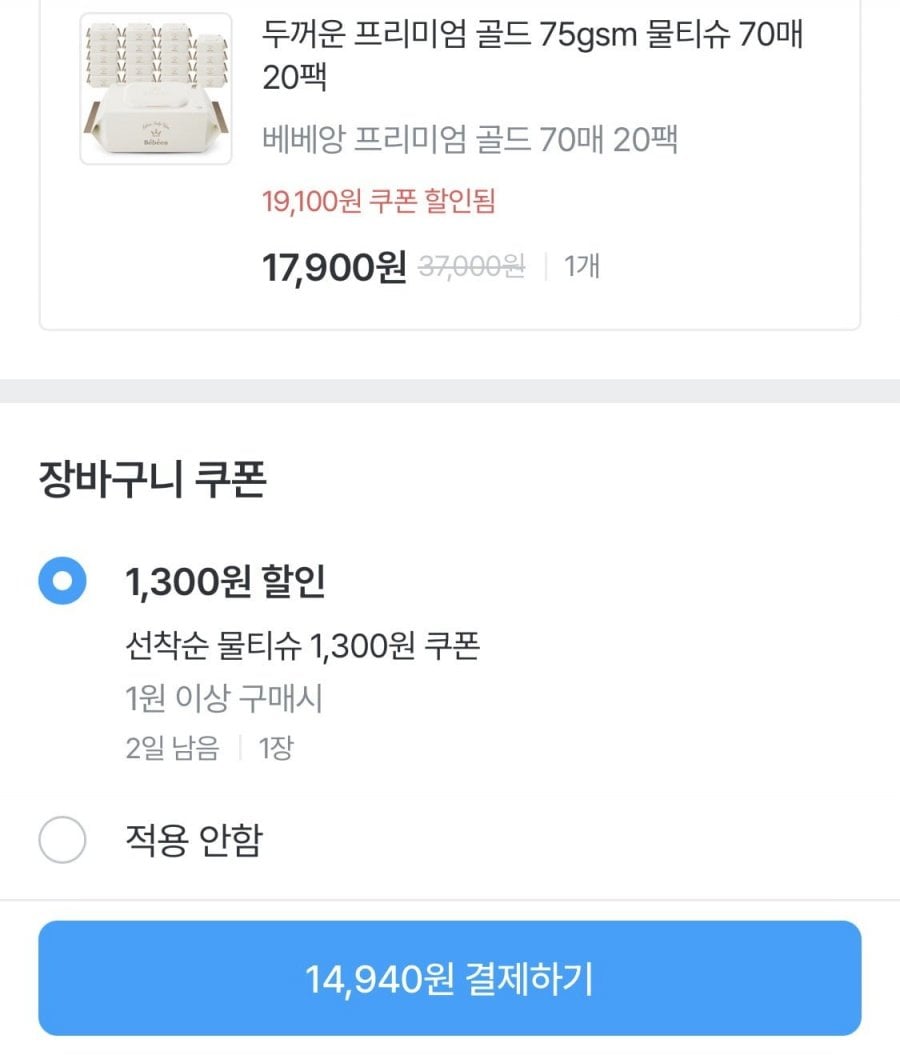Tap the 1원 이상 구매시 condition text

pyautogui.click(x=224, y=699)
